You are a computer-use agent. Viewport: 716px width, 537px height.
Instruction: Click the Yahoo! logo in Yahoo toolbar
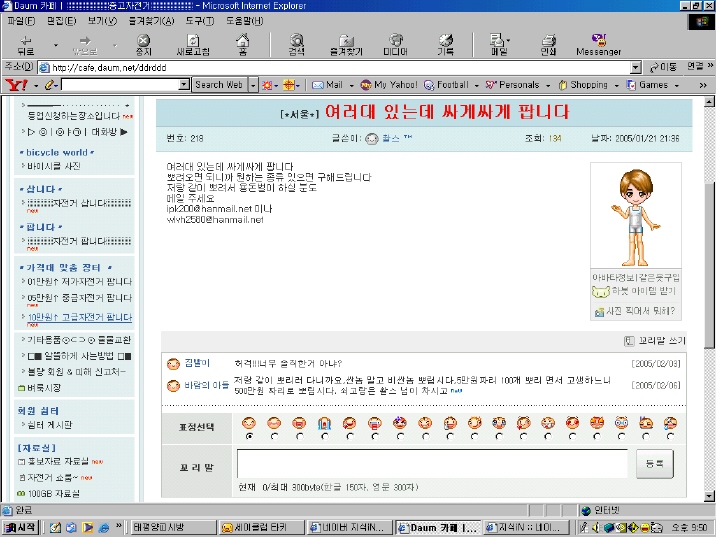point(17,85)
